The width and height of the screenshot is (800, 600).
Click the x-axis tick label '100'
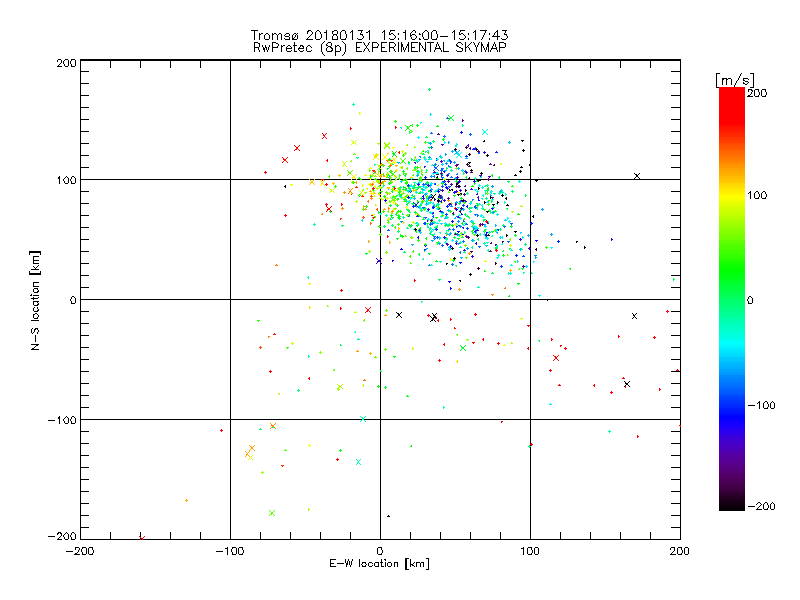pos(530,551)
